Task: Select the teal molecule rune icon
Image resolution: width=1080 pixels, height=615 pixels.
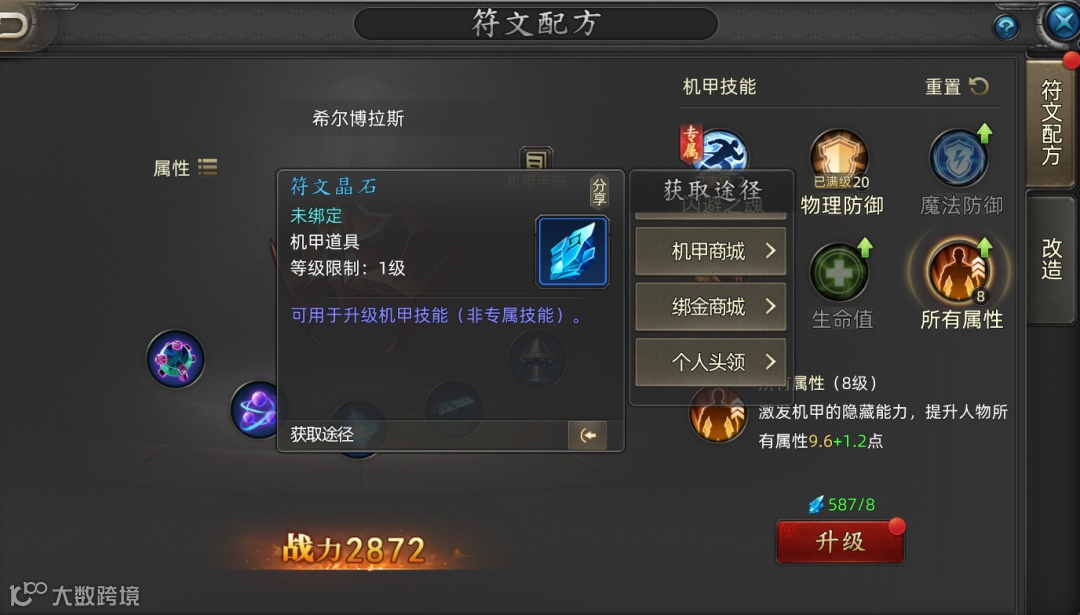Action: point(176,359)
